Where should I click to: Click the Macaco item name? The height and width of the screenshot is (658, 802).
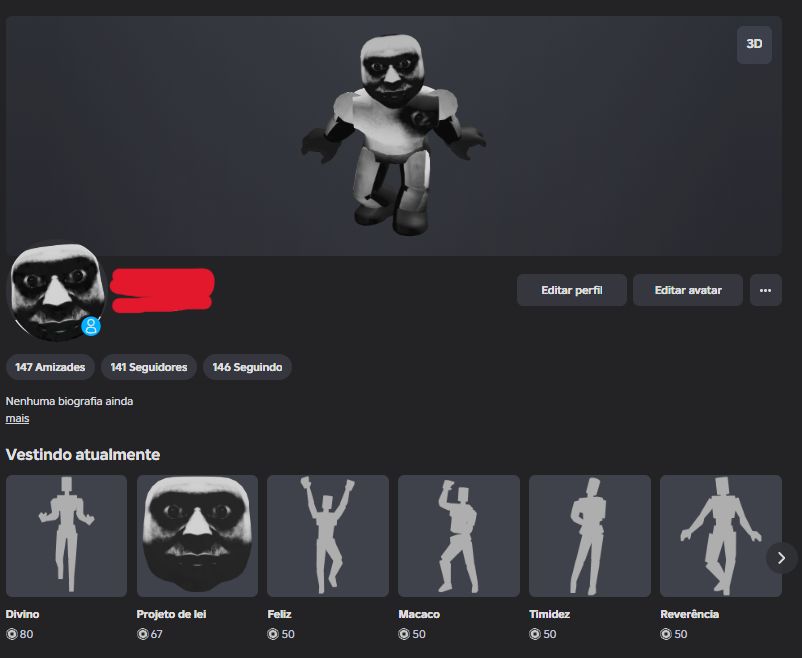(419, 614)
